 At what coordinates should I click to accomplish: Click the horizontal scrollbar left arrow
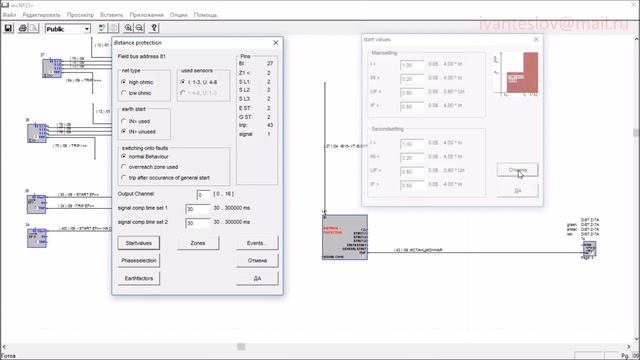(4, 347)
